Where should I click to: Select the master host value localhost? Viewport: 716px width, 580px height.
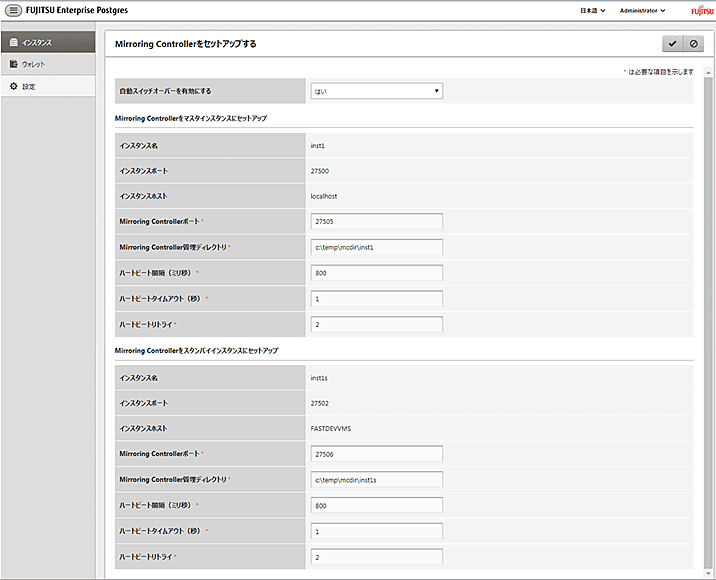pos(324,196)
